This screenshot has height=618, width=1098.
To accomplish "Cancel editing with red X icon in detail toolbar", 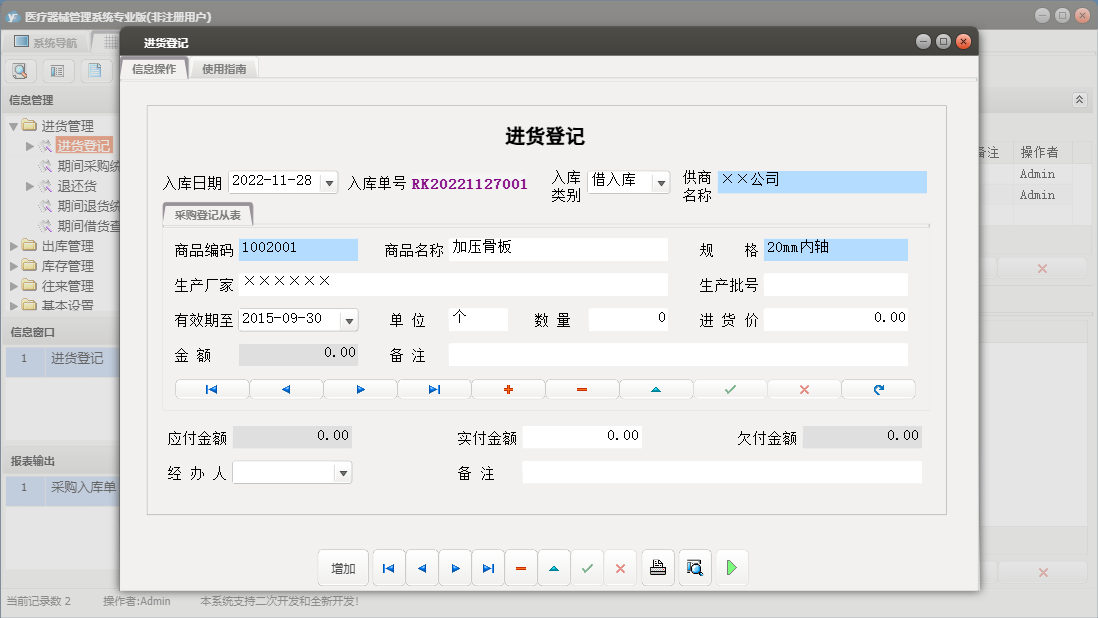I will click(804, 389).
